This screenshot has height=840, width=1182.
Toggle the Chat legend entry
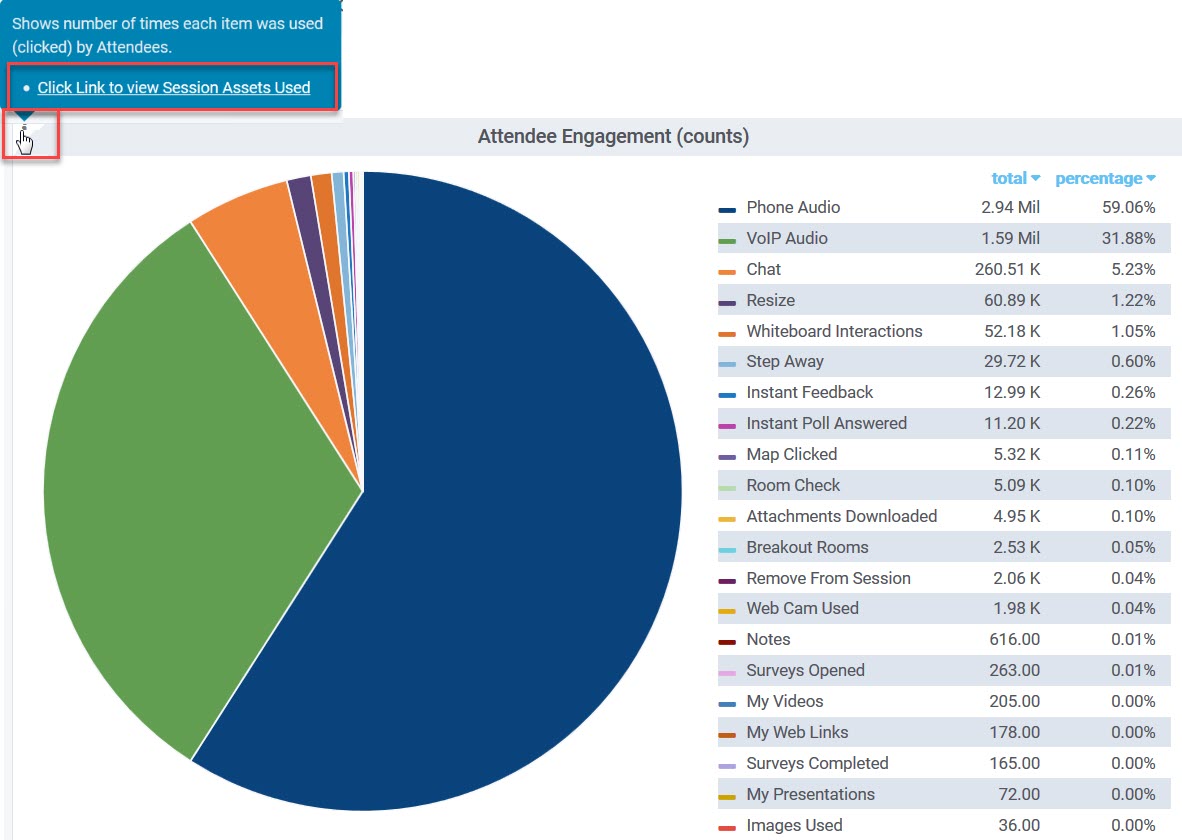pos(763,270)
